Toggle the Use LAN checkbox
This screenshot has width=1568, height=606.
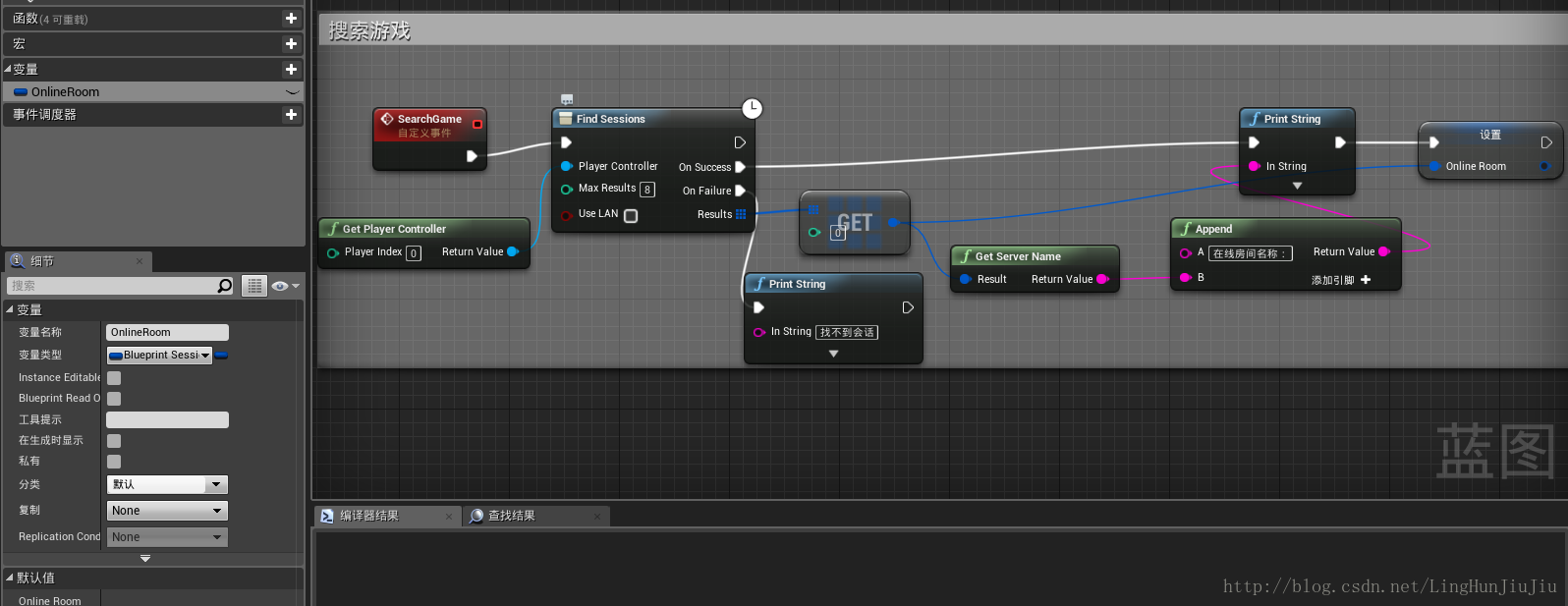(x=631, y=215)
